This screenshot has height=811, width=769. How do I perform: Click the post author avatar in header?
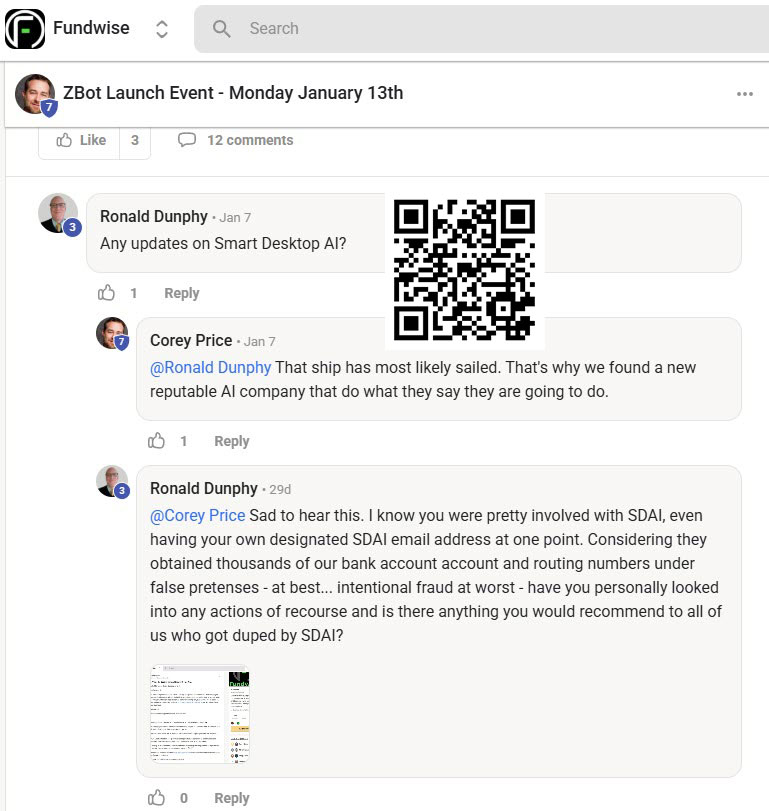(x=35, y=94)
